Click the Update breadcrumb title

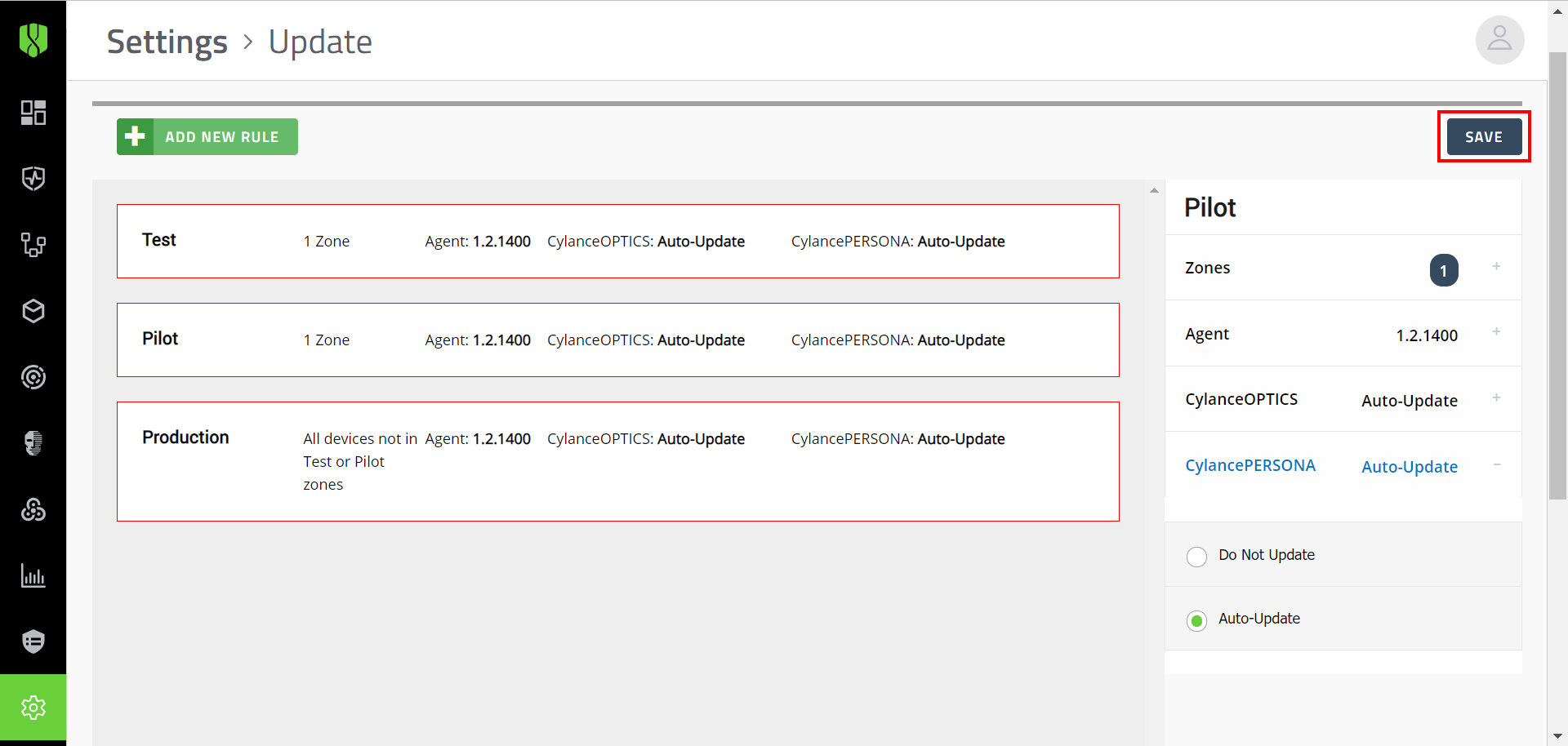click(320, 42)
